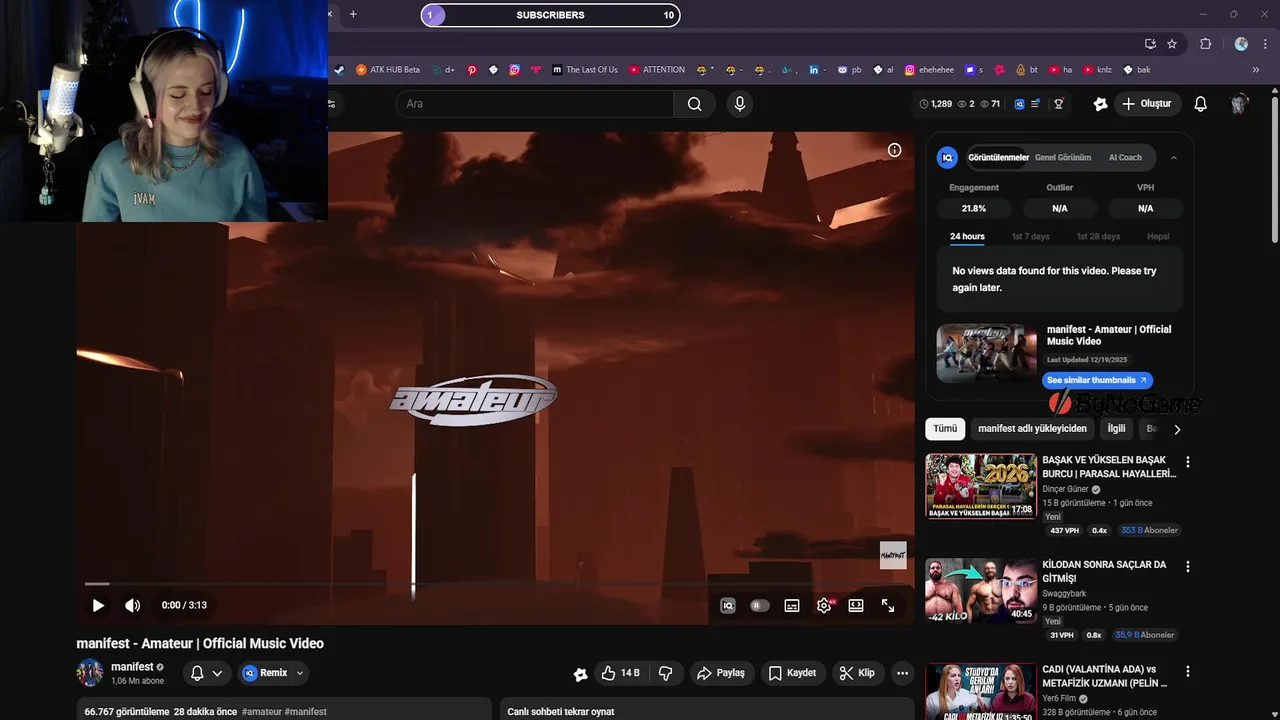Play the Amateur music video

pyautogui.click(x=98, y=605)
